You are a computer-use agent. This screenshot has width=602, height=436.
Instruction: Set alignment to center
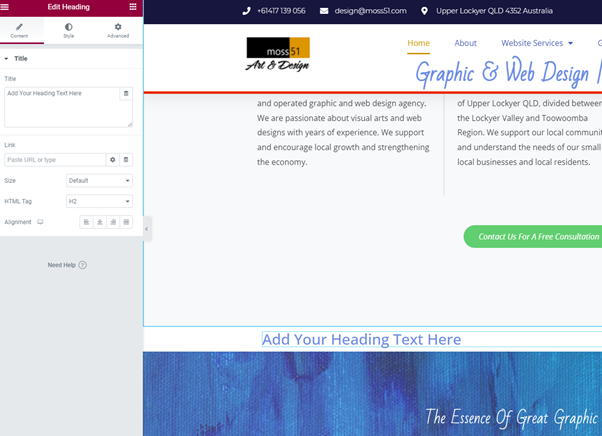[100, 222]
